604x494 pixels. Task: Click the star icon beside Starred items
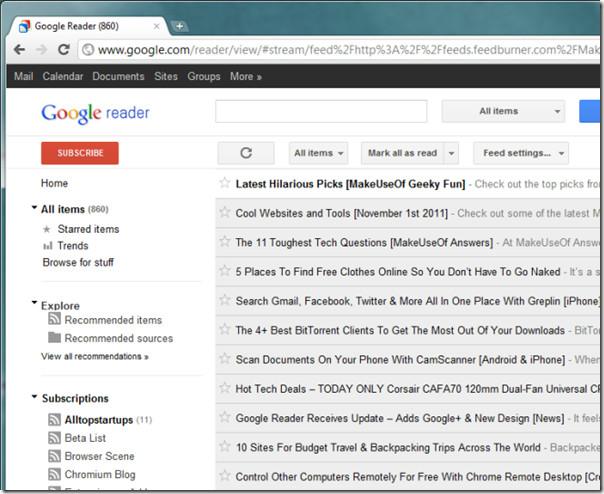tap(47, 229)
